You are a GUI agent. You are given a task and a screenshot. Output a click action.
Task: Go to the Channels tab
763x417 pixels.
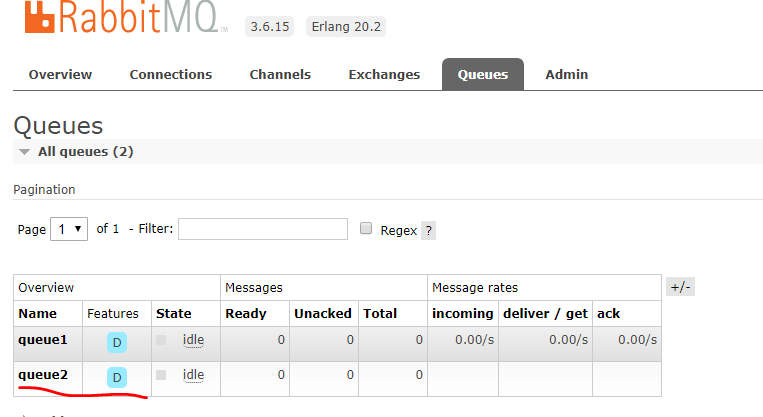pos(280,75)
